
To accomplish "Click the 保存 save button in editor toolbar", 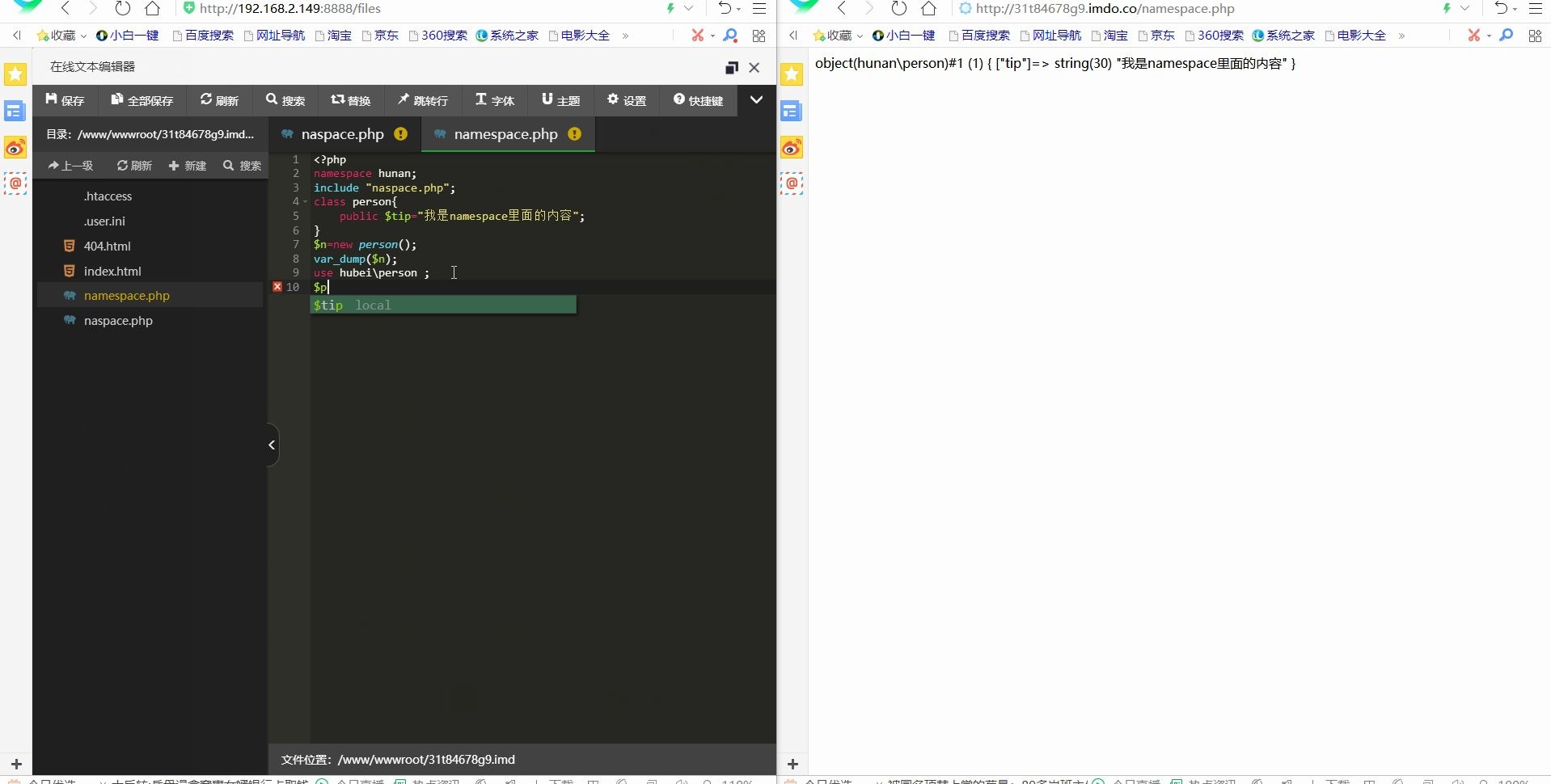I will (65, 100).
